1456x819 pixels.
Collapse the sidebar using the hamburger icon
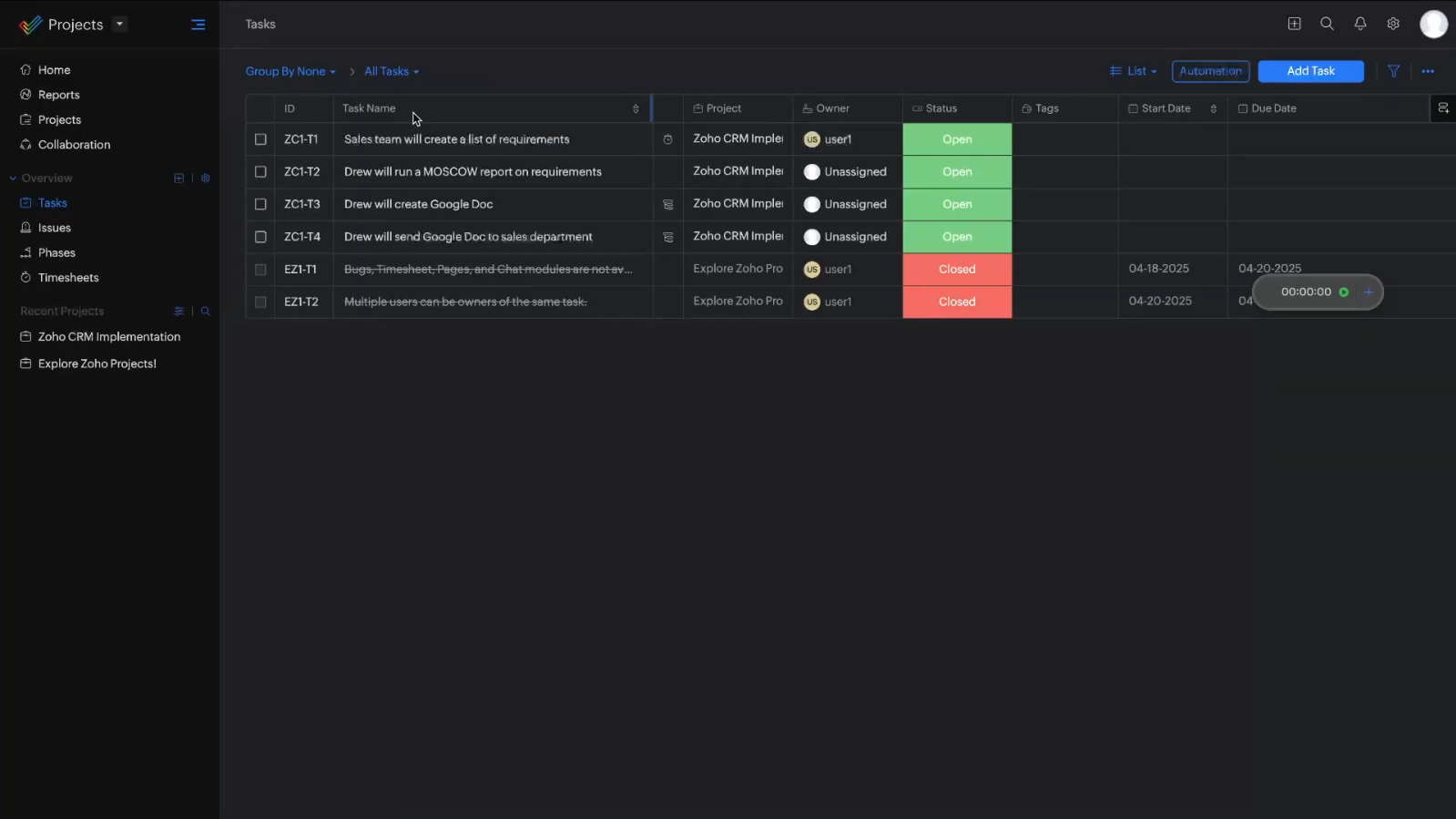(198, 25)
